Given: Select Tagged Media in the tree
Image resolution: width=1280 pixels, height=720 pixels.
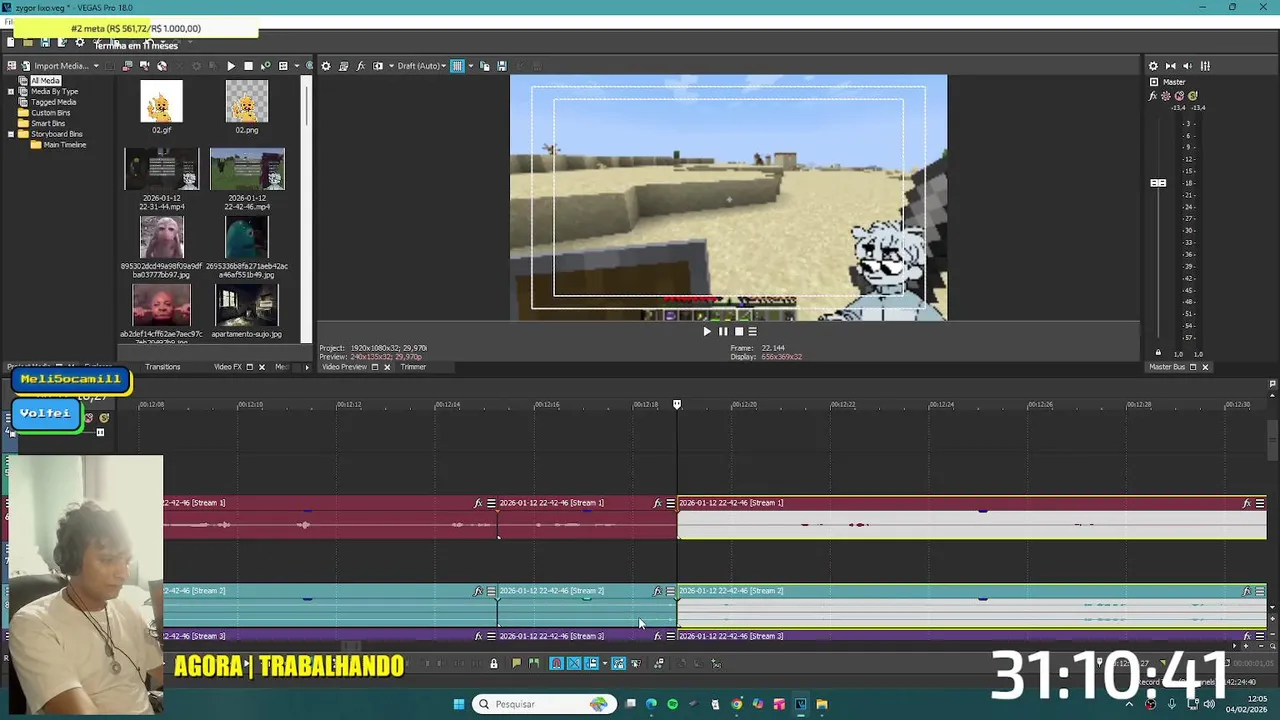Looking at the screenshot, I should point(53,102).
